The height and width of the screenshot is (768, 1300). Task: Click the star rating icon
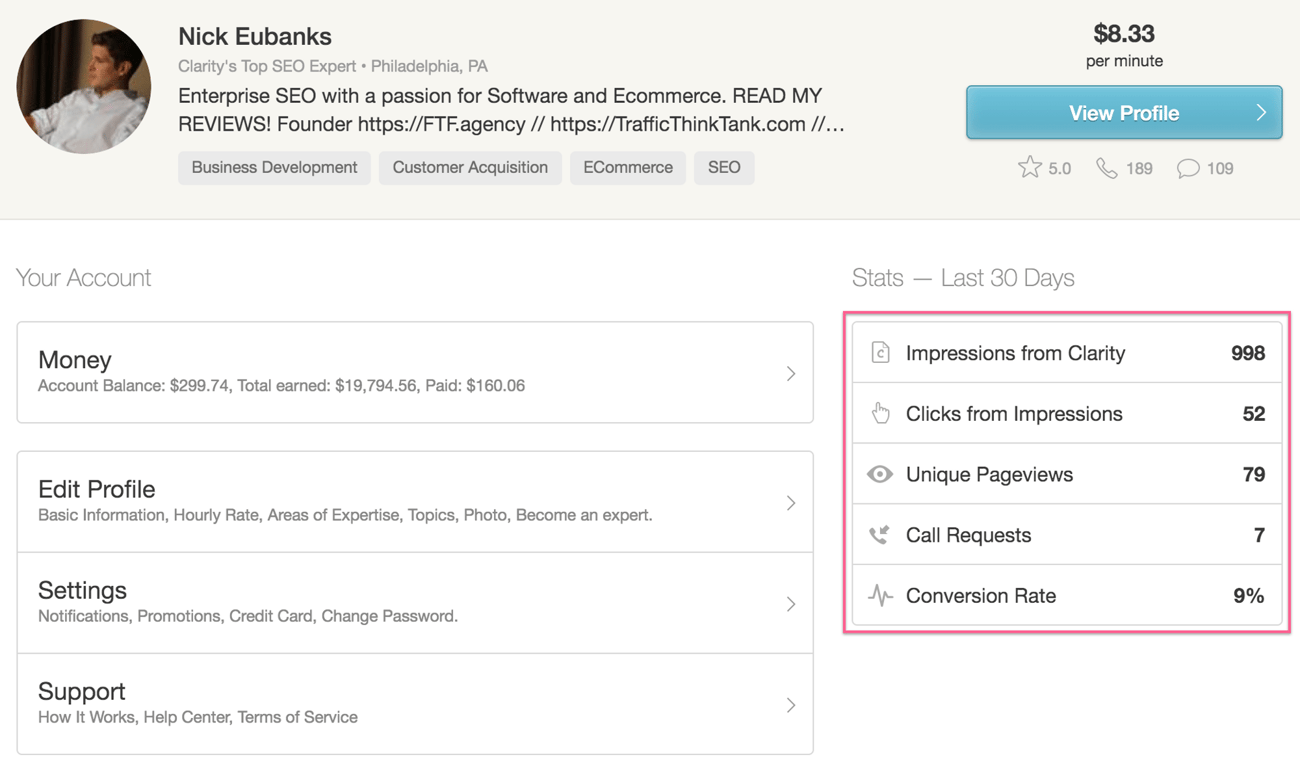[x=1029, y=167]
